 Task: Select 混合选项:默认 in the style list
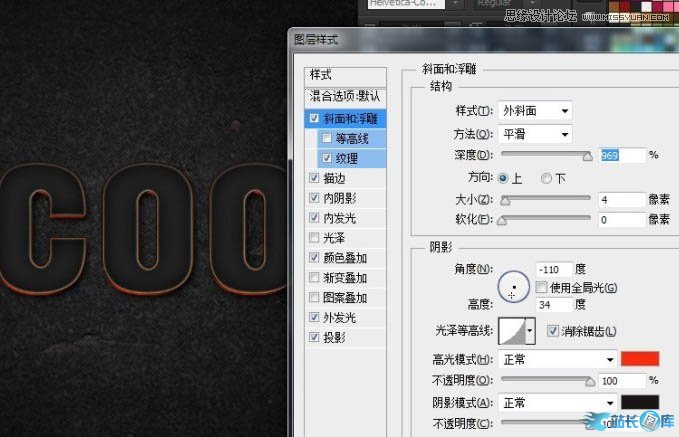[x=346, y=97]
